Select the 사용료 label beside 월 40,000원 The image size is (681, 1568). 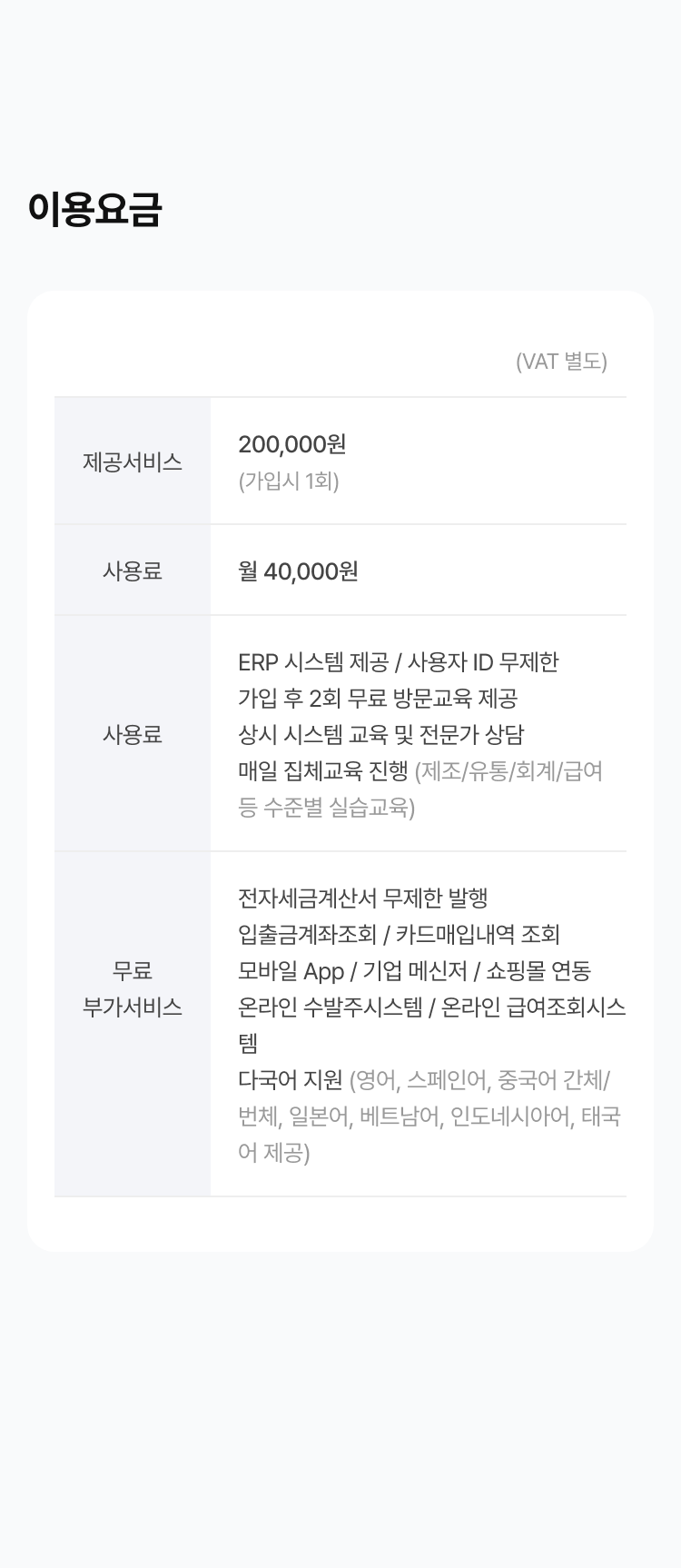click(133, 571)
